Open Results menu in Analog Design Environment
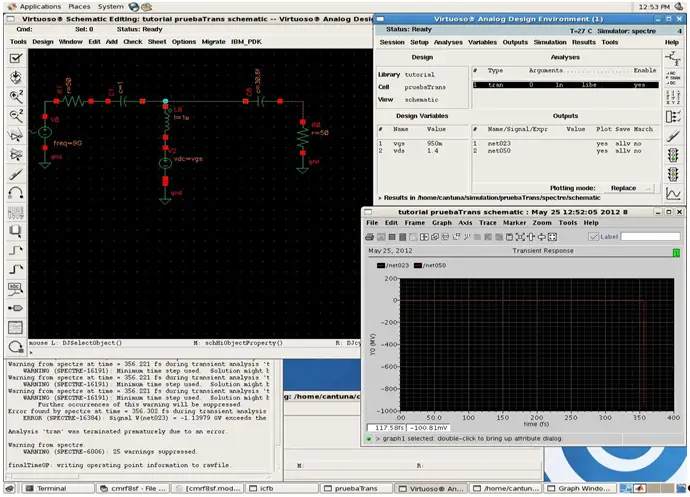The width and height of the screenshot is (690, 497). click(x=584, y=42)
